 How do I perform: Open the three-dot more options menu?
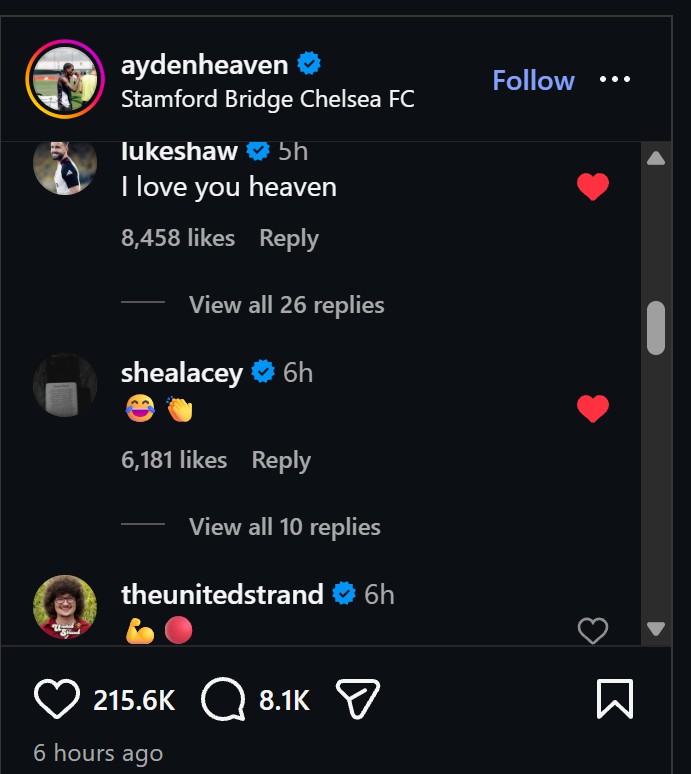click(x=615, y=80)
